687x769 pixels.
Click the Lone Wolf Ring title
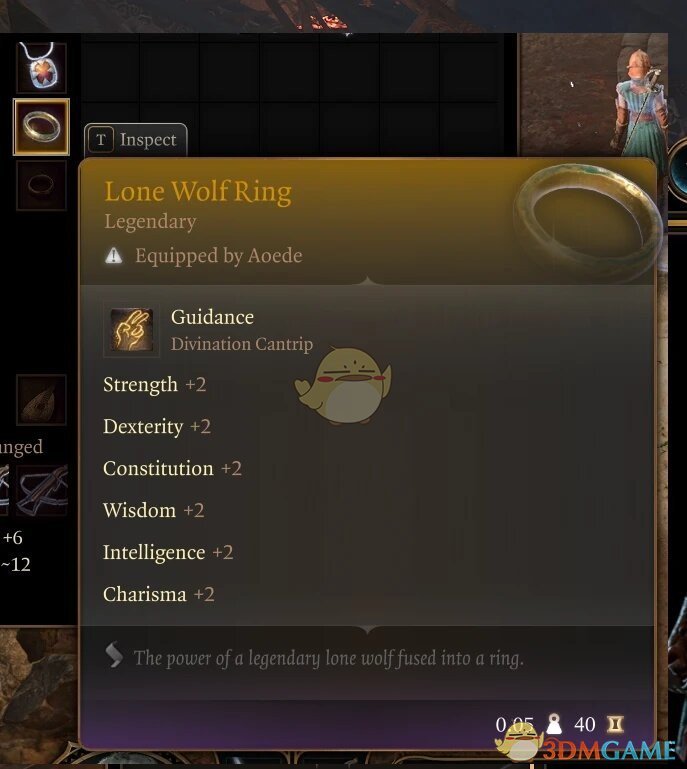click(x=198, y=191)
